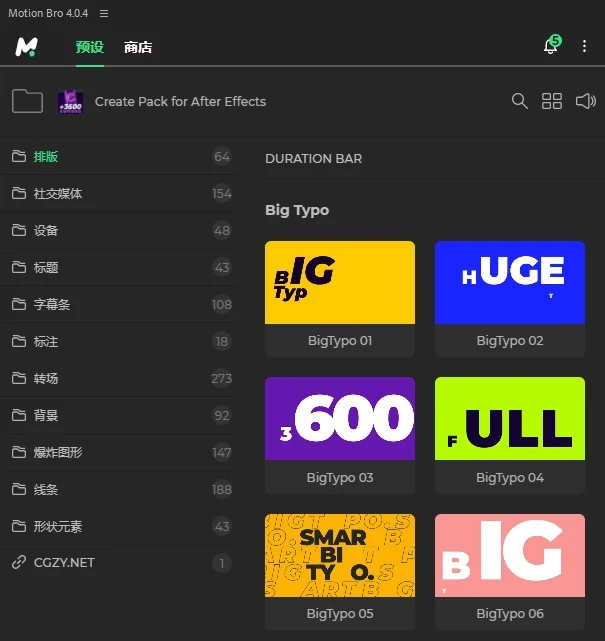605x641 pixels.
Task: Switch to the 商店 tab
Action: (138, 47)
